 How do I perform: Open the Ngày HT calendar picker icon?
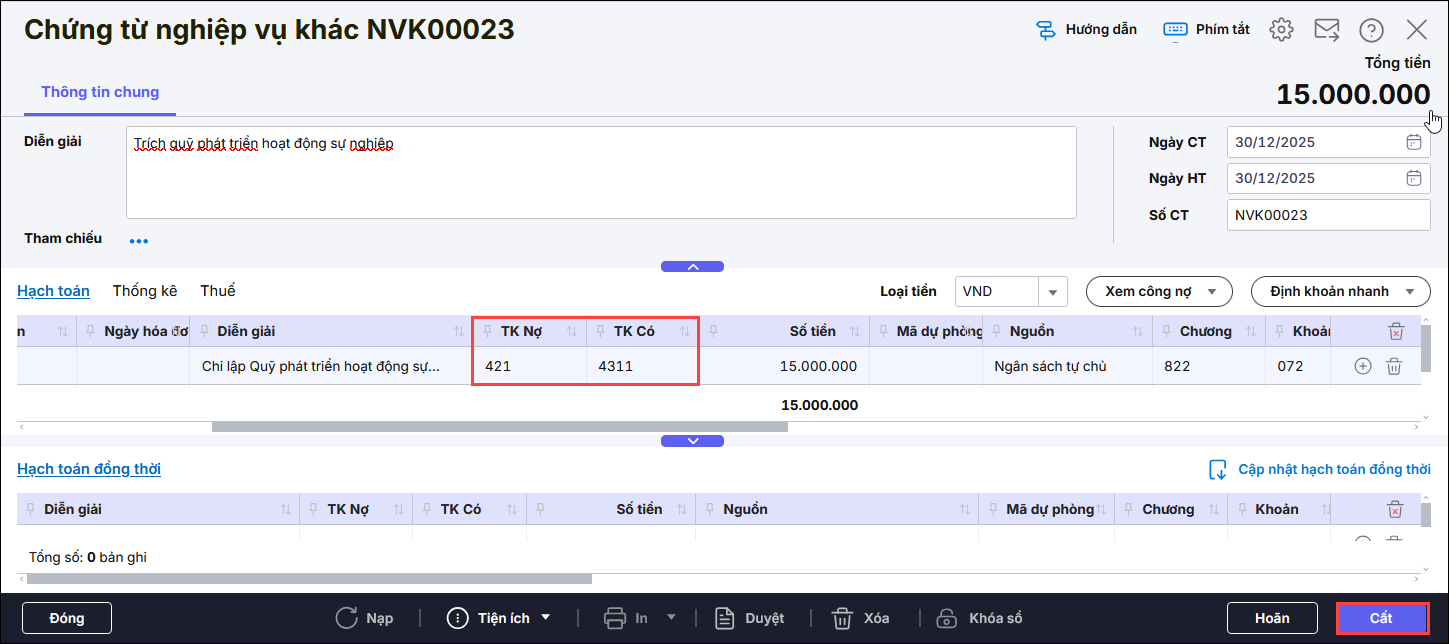tap(1413, 178)
